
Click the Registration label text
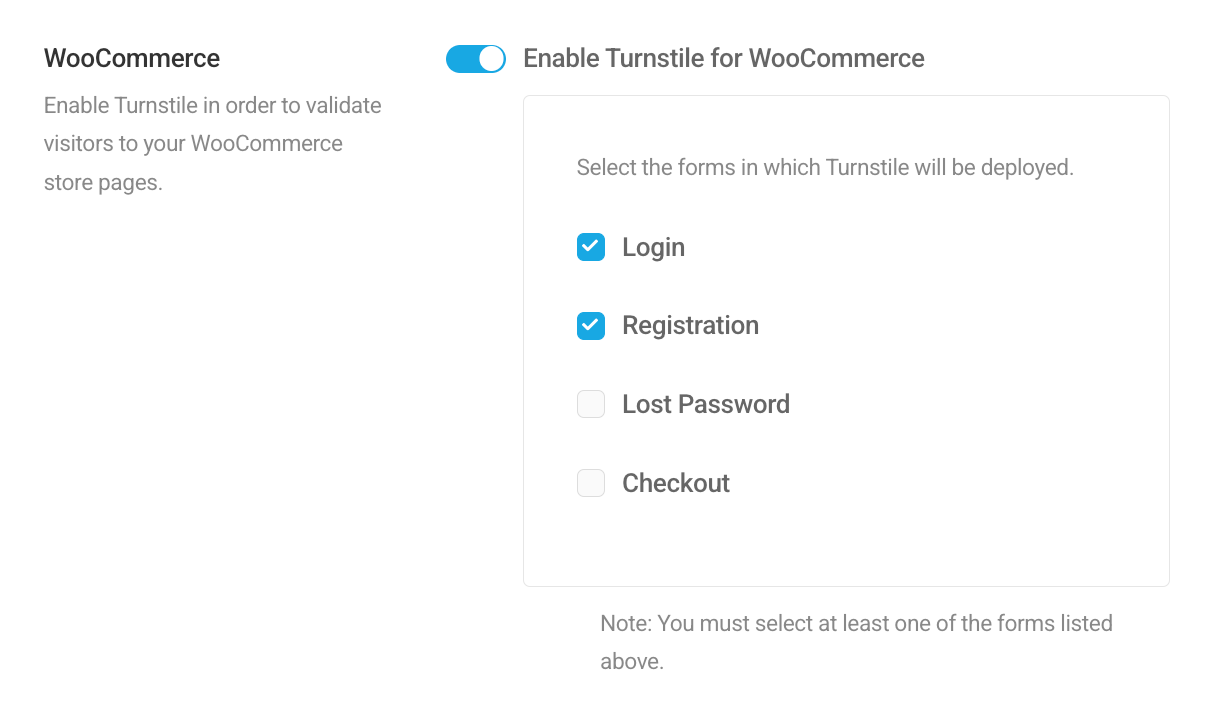690,325
